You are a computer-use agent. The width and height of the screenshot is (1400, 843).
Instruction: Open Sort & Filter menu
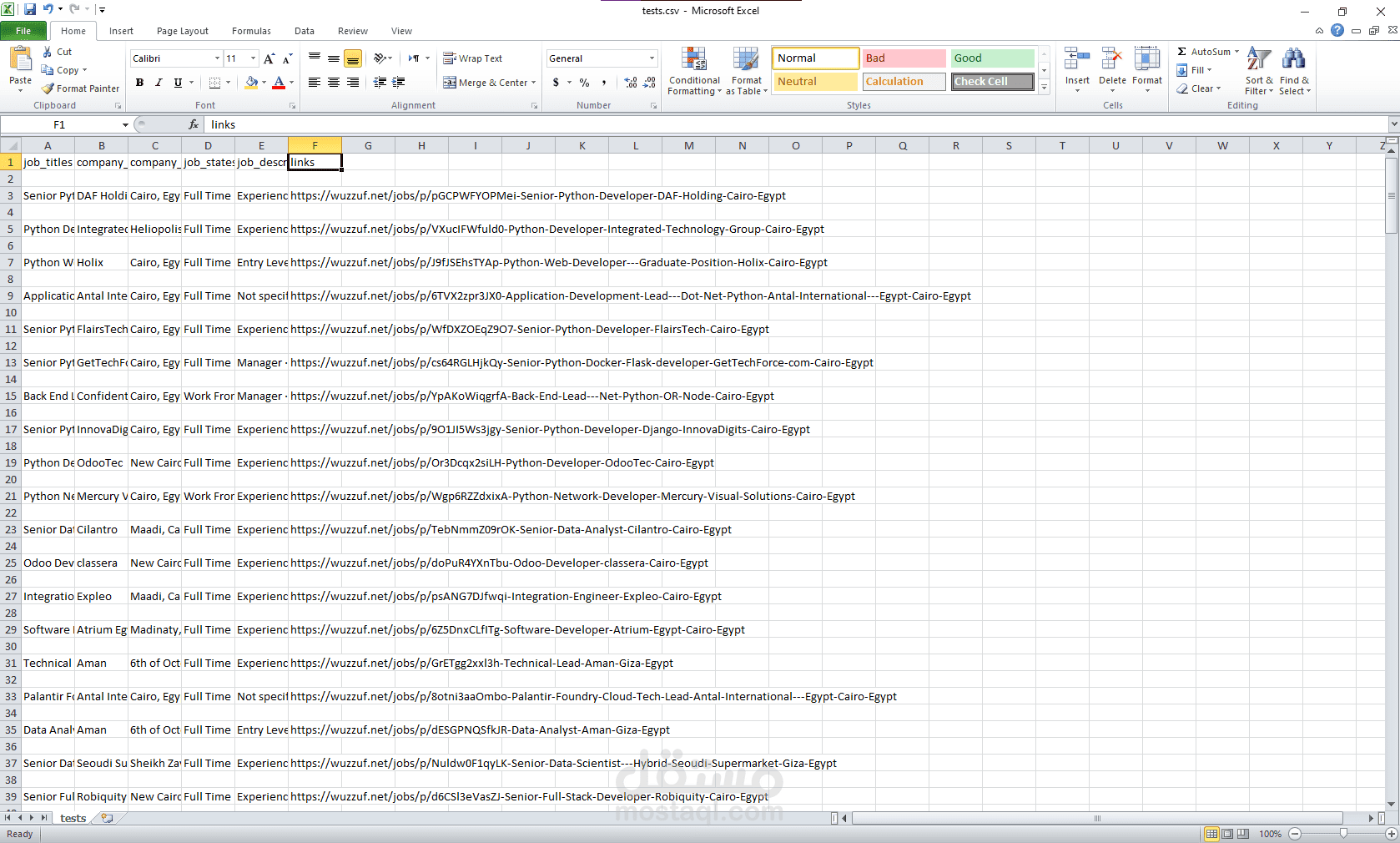click(x=1259, y=71)
